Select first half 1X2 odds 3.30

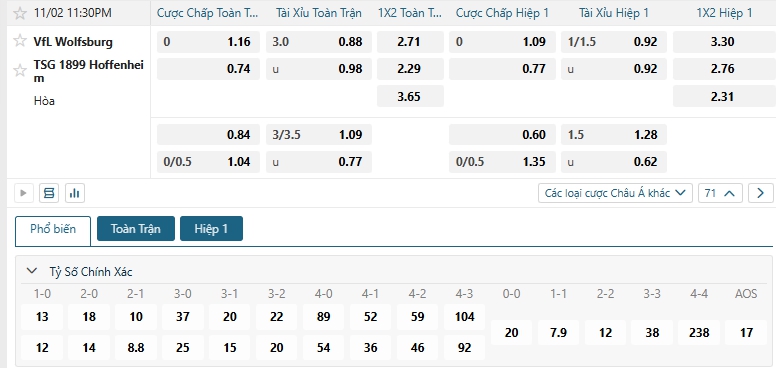click(724, 42)
